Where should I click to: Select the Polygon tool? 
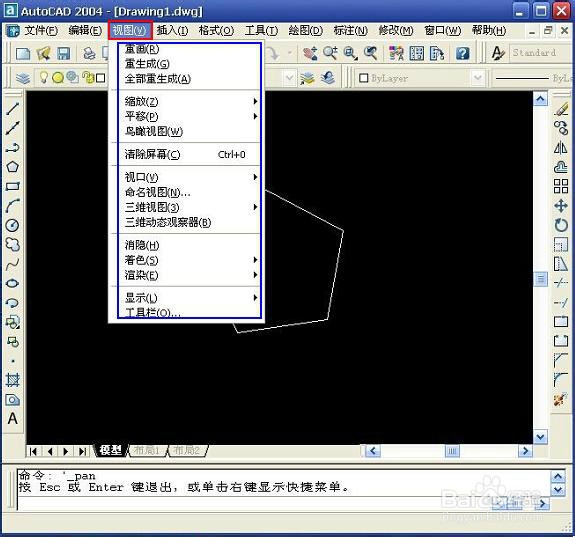click(x=12, y=167)
